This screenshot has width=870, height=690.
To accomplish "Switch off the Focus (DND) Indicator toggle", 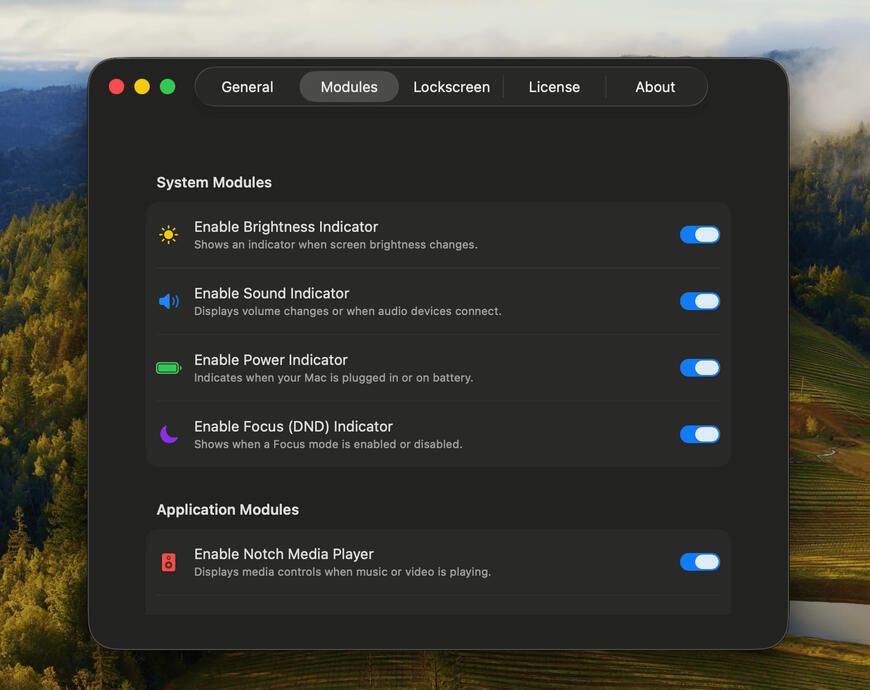I will pos(699,434).
